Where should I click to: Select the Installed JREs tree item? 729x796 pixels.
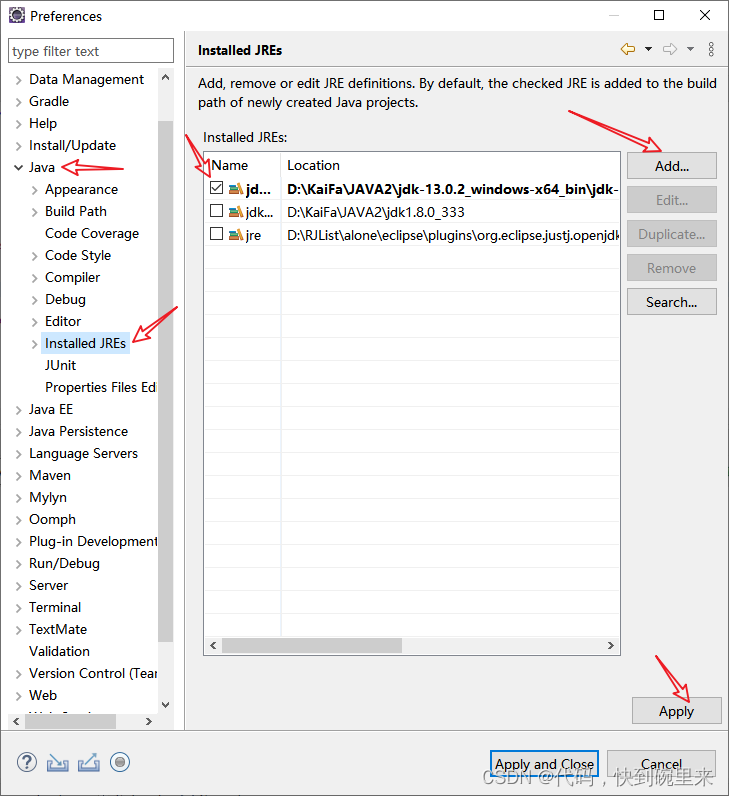85,344
